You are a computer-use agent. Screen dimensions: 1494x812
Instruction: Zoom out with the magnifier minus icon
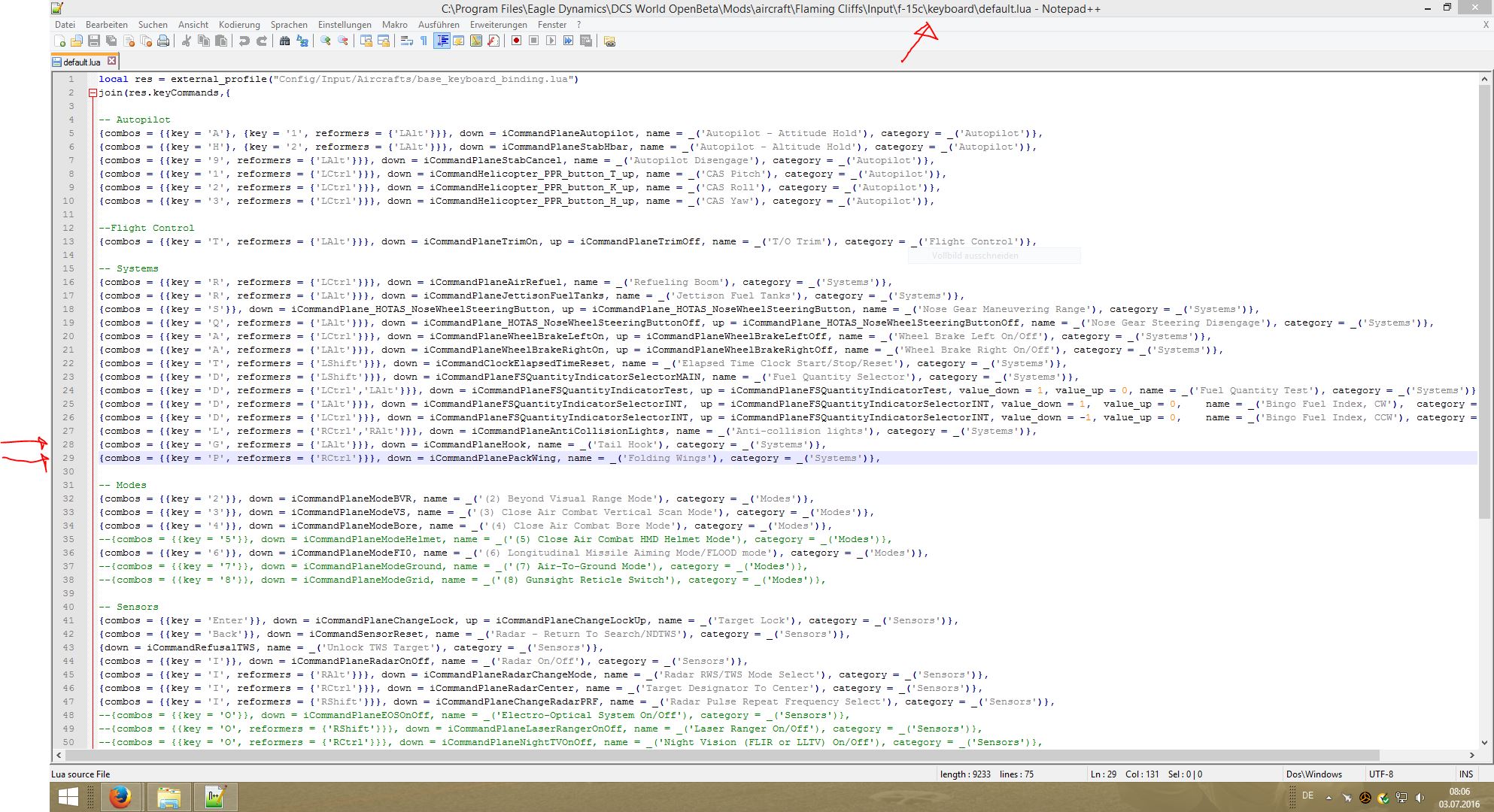click(x=343, y=41)
